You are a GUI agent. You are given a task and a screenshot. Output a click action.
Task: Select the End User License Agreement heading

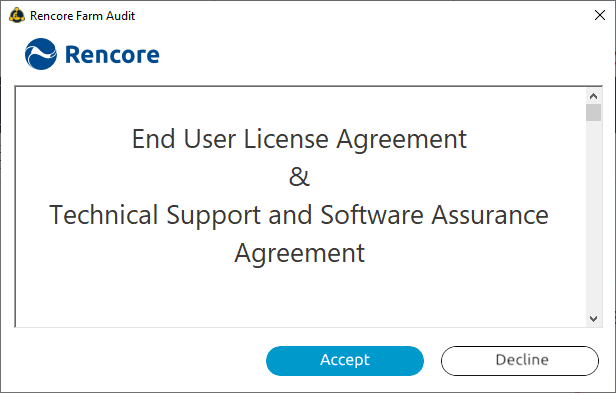[299, 140]
